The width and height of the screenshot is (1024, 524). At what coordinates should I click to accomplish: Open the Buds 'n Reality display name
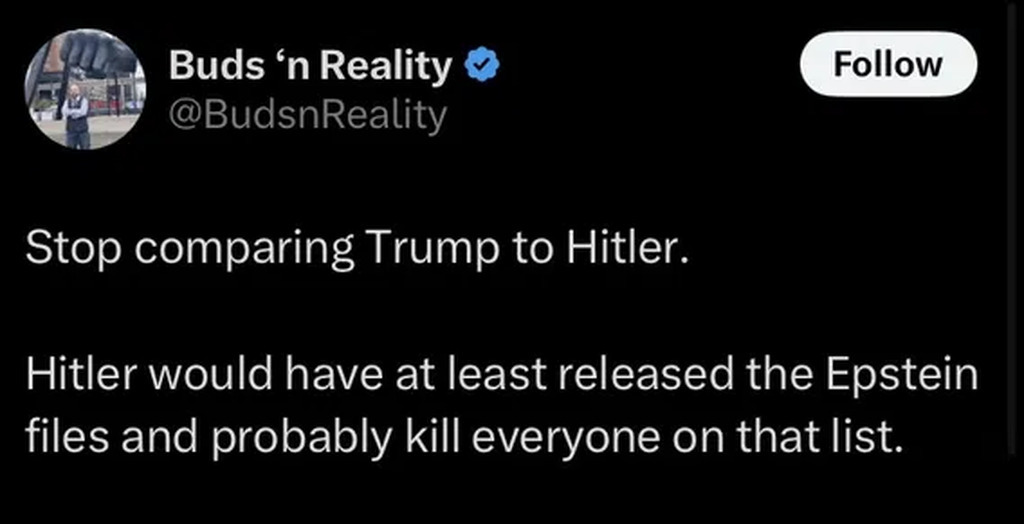coord(310,66)
